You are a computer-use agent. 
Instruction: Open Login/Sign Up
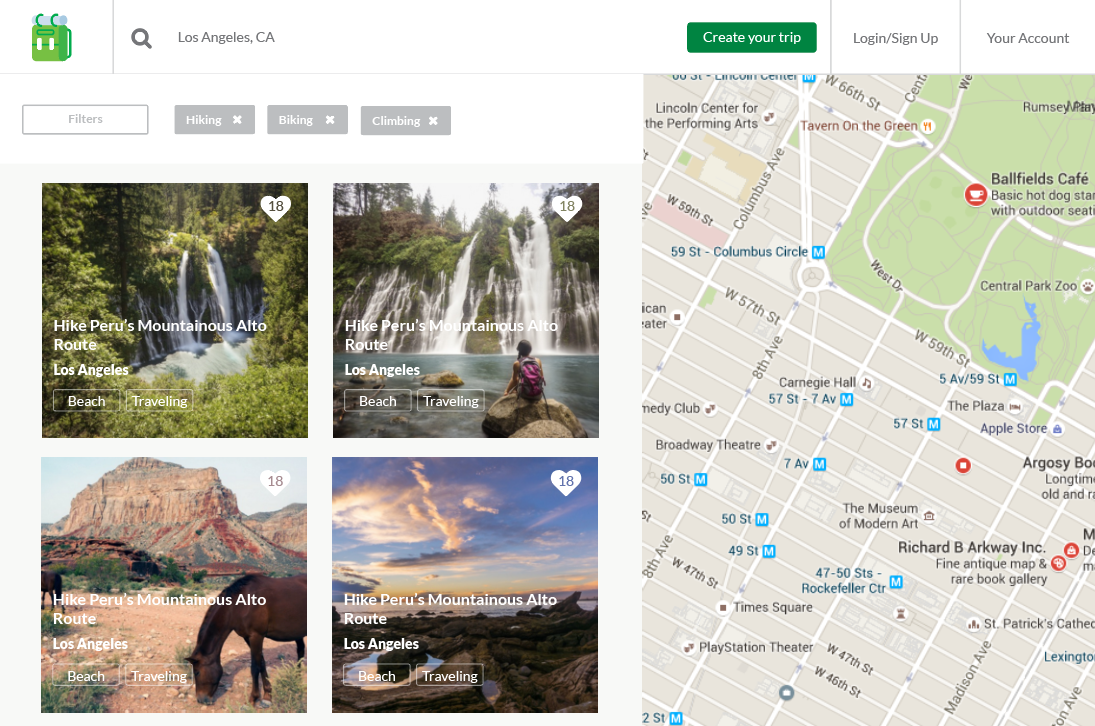pos(895,38)
